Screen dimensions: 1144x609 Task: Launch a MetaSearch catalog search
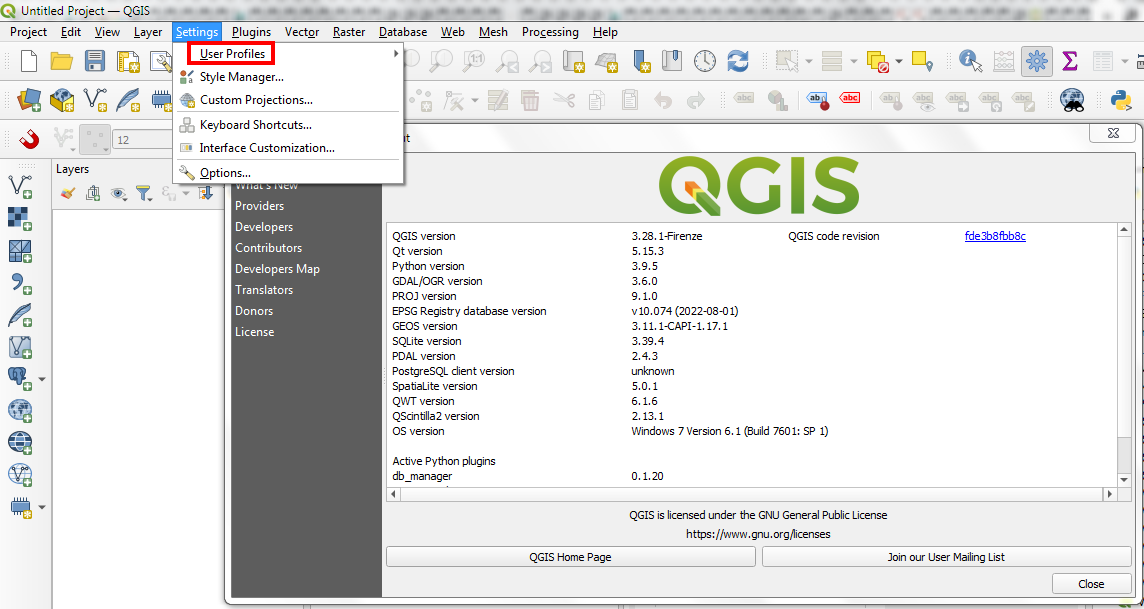(x=1072, y=99)
